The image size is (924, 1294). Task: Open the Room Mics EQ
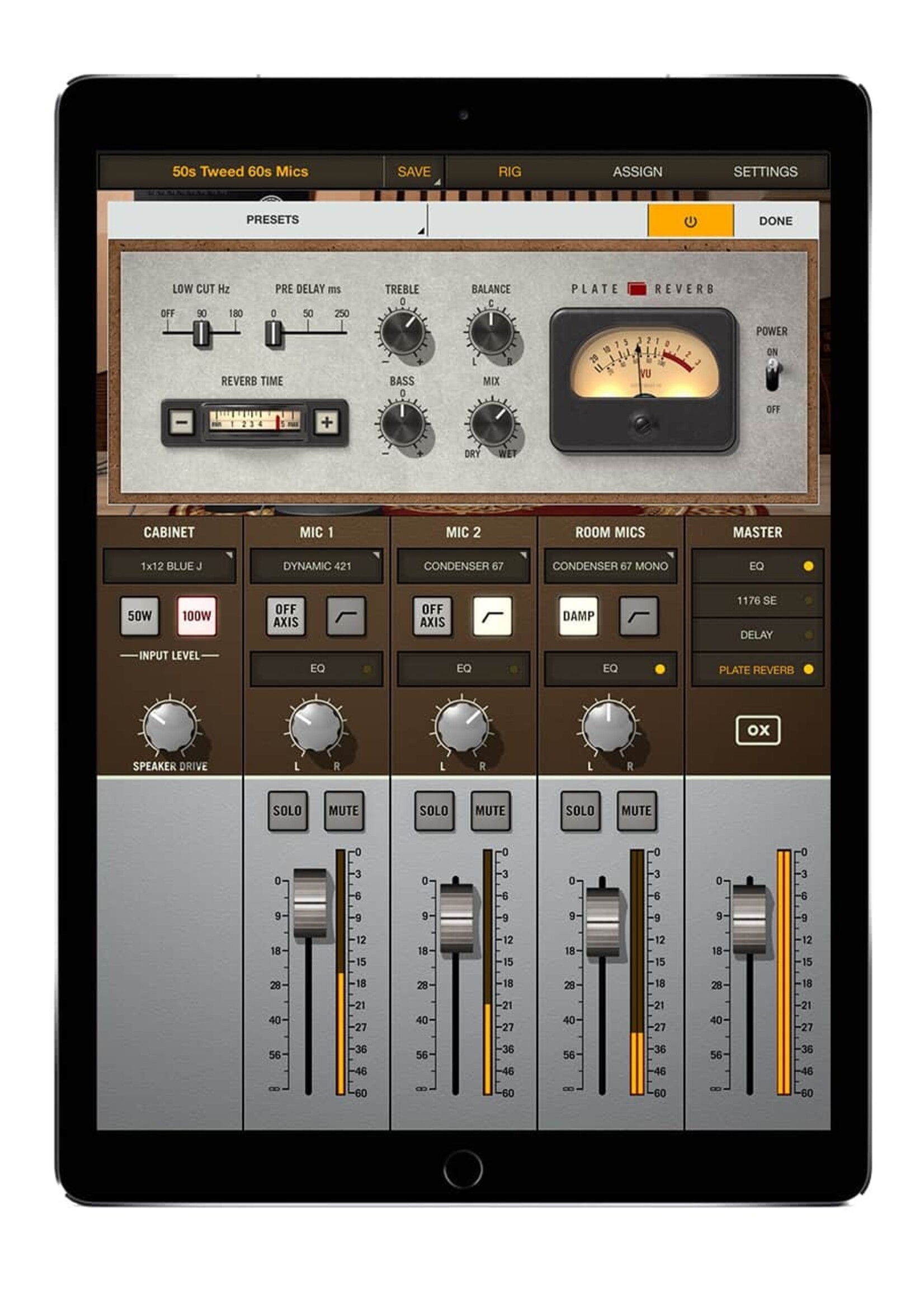pyautogui.click(x=610, y=669)
